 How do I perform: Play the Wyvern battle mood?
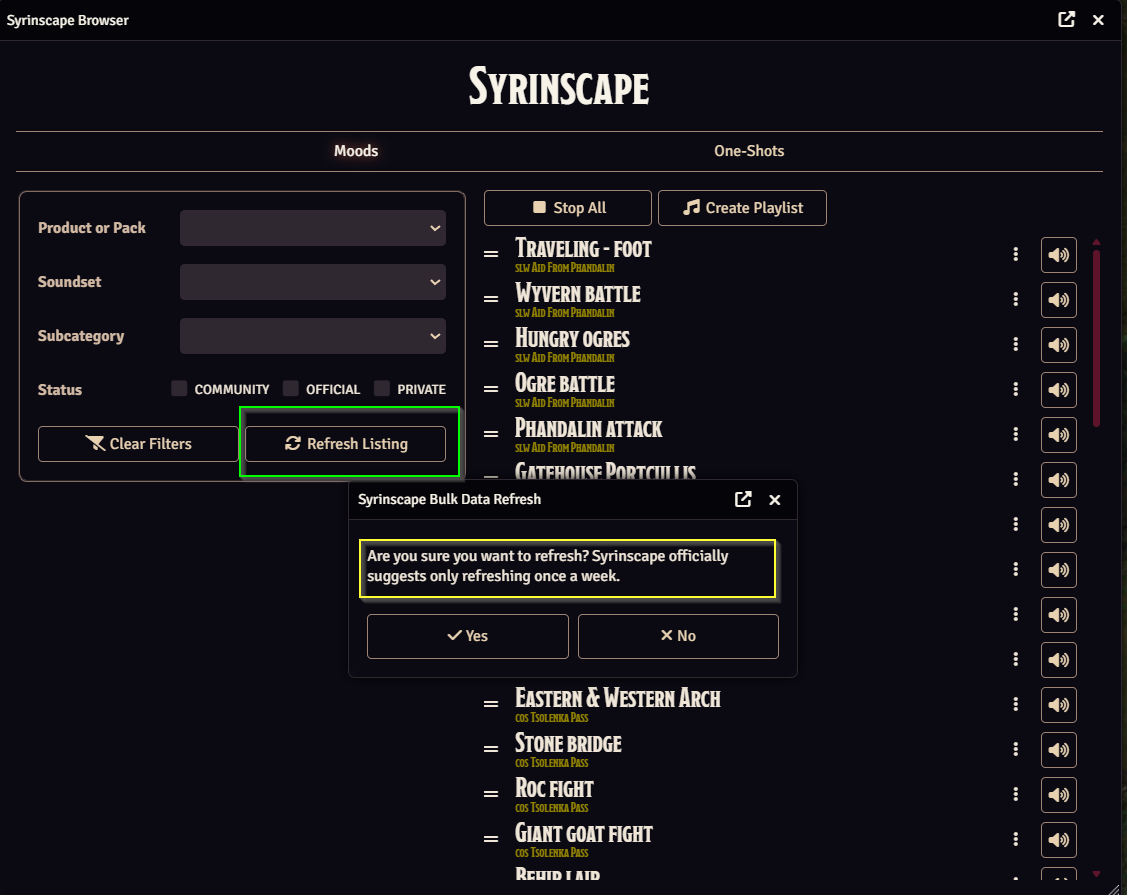1058,300
